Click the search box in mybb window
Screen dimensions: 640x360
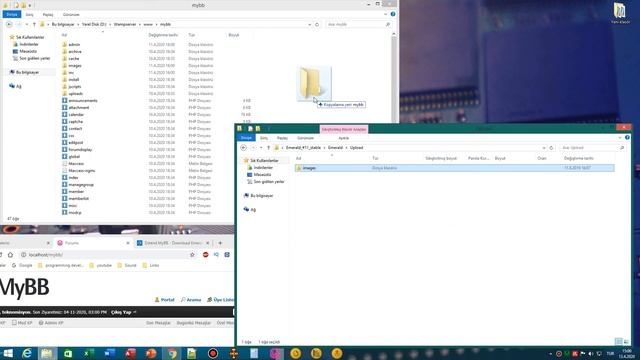coord(358,24)
